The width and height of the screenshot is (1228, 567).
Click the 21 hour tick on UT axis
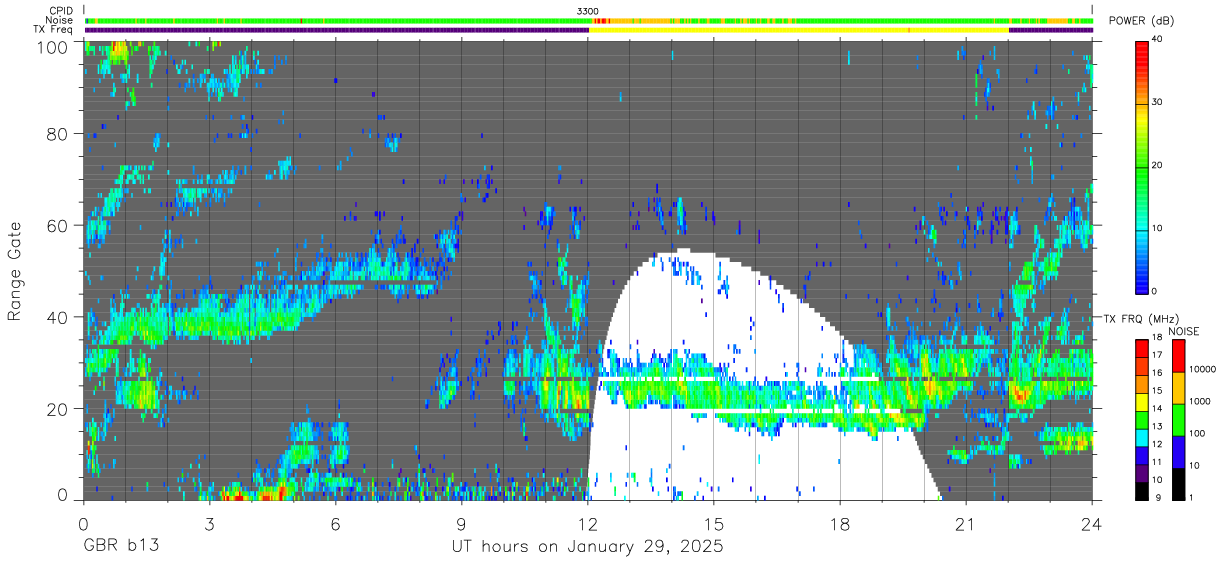966,524
